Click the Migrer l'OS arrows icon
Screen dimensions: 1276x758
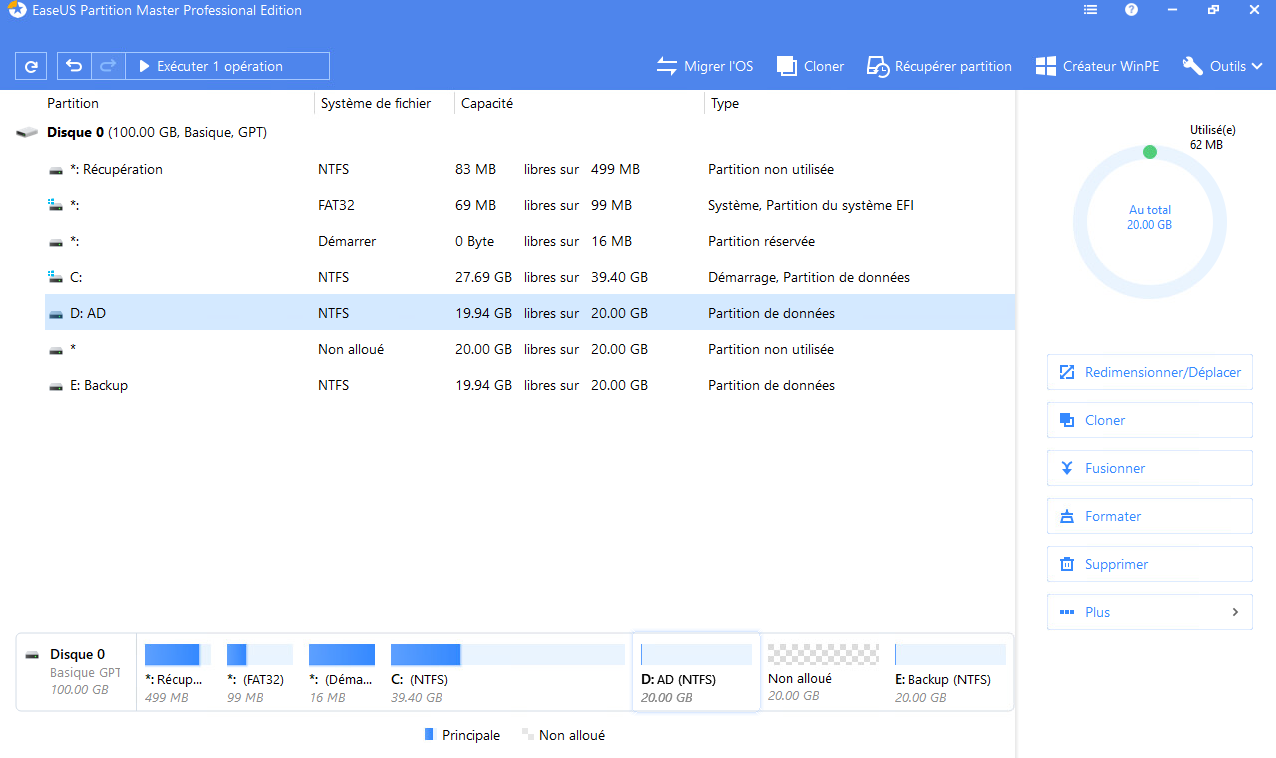[667, 66]
